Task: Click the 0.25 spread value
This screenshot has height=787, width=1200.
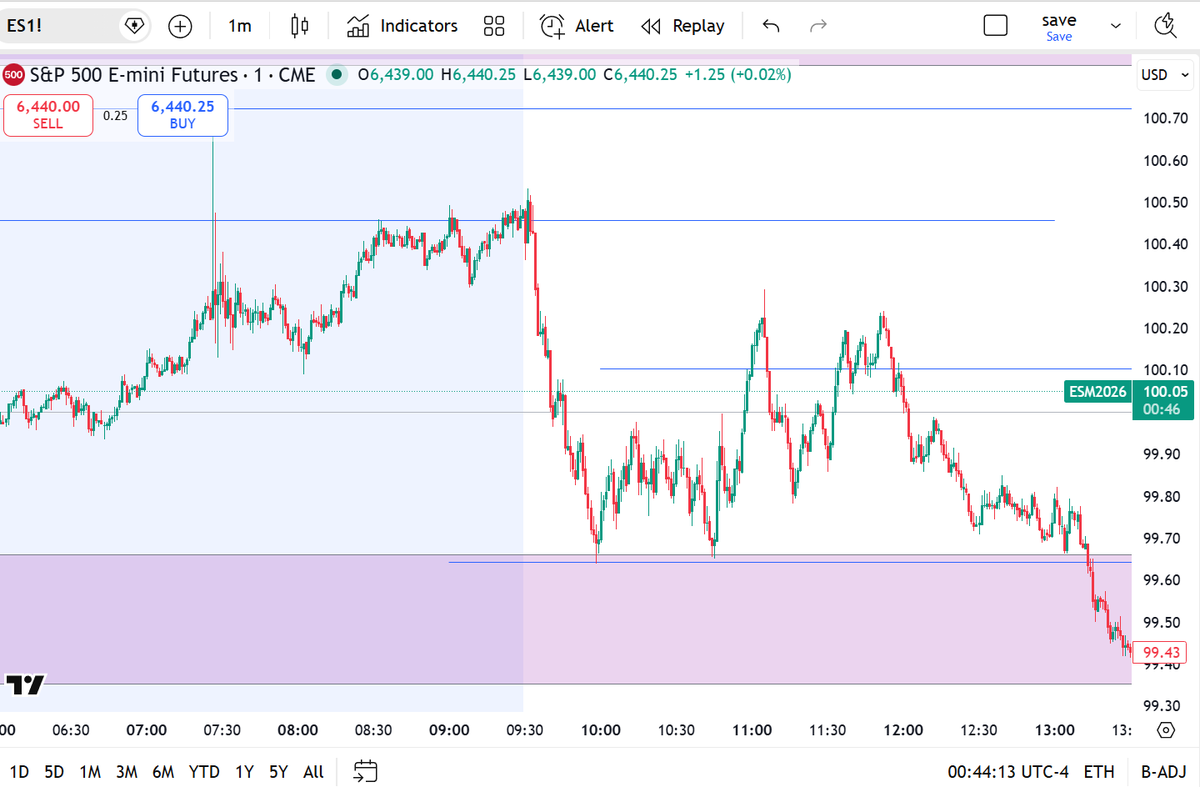Action: (x=116, y=115)
